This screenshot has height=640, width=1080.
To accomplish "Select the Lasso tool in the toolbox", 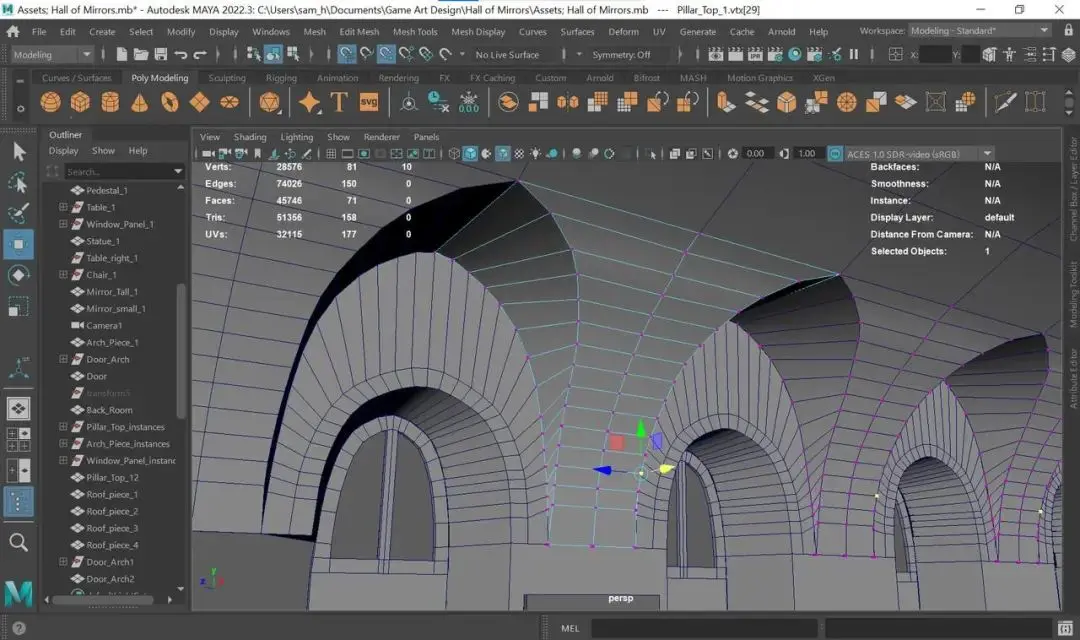I will (x=19, y=183).
